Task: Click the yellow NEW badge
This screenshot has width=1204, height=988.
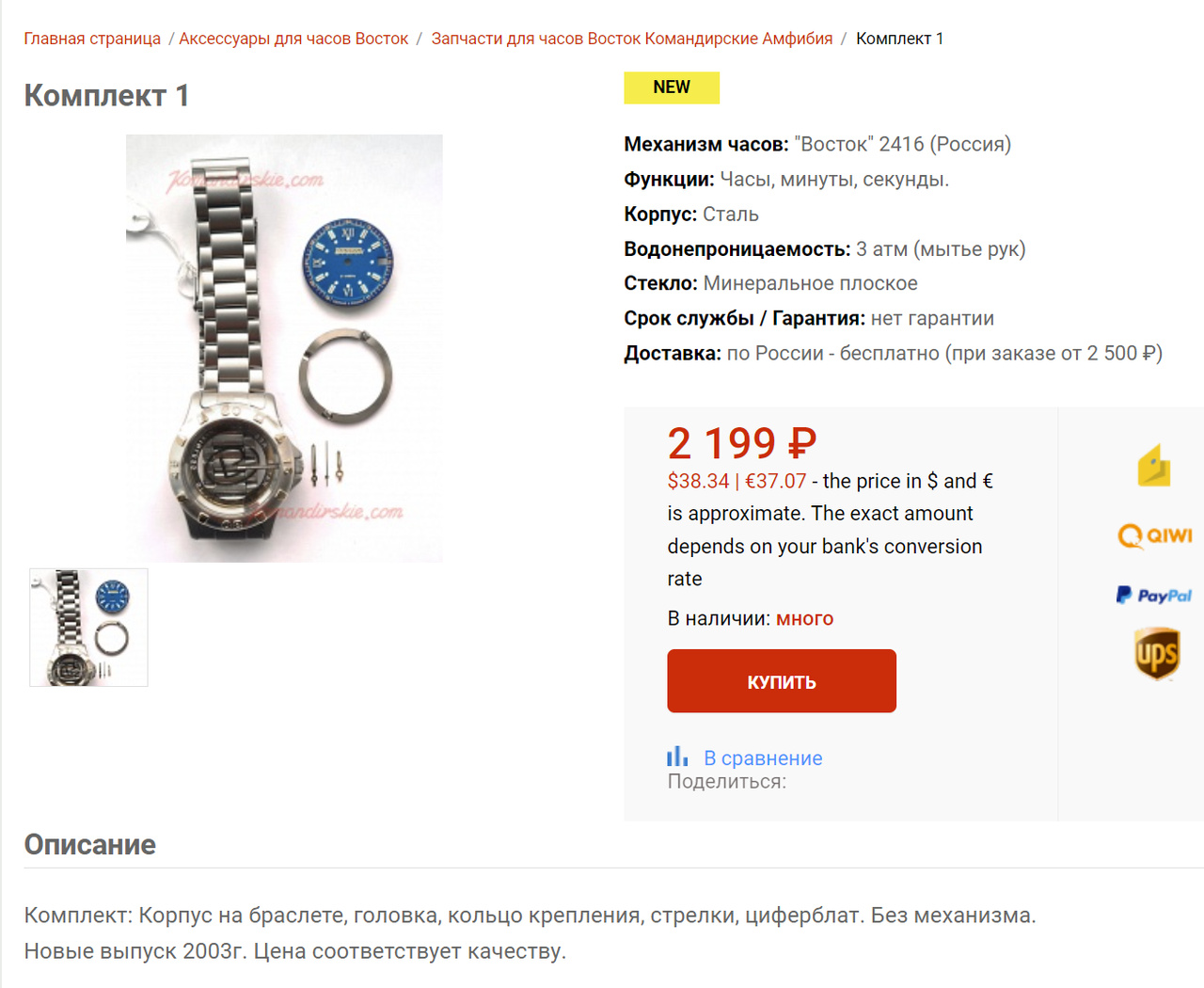Action: (672, 88)
